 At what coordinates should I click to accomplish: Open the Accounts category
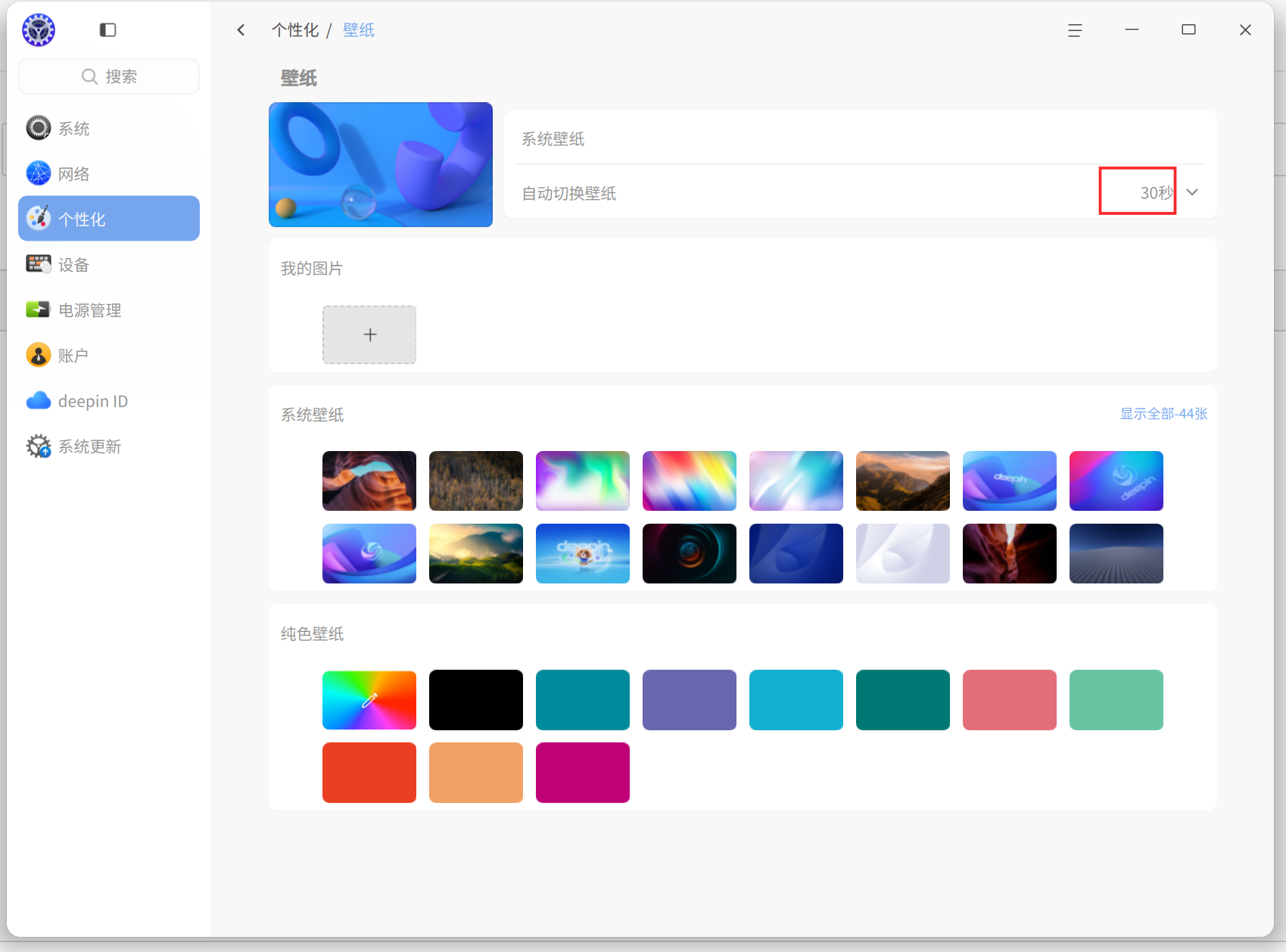(x=109, y=355)
